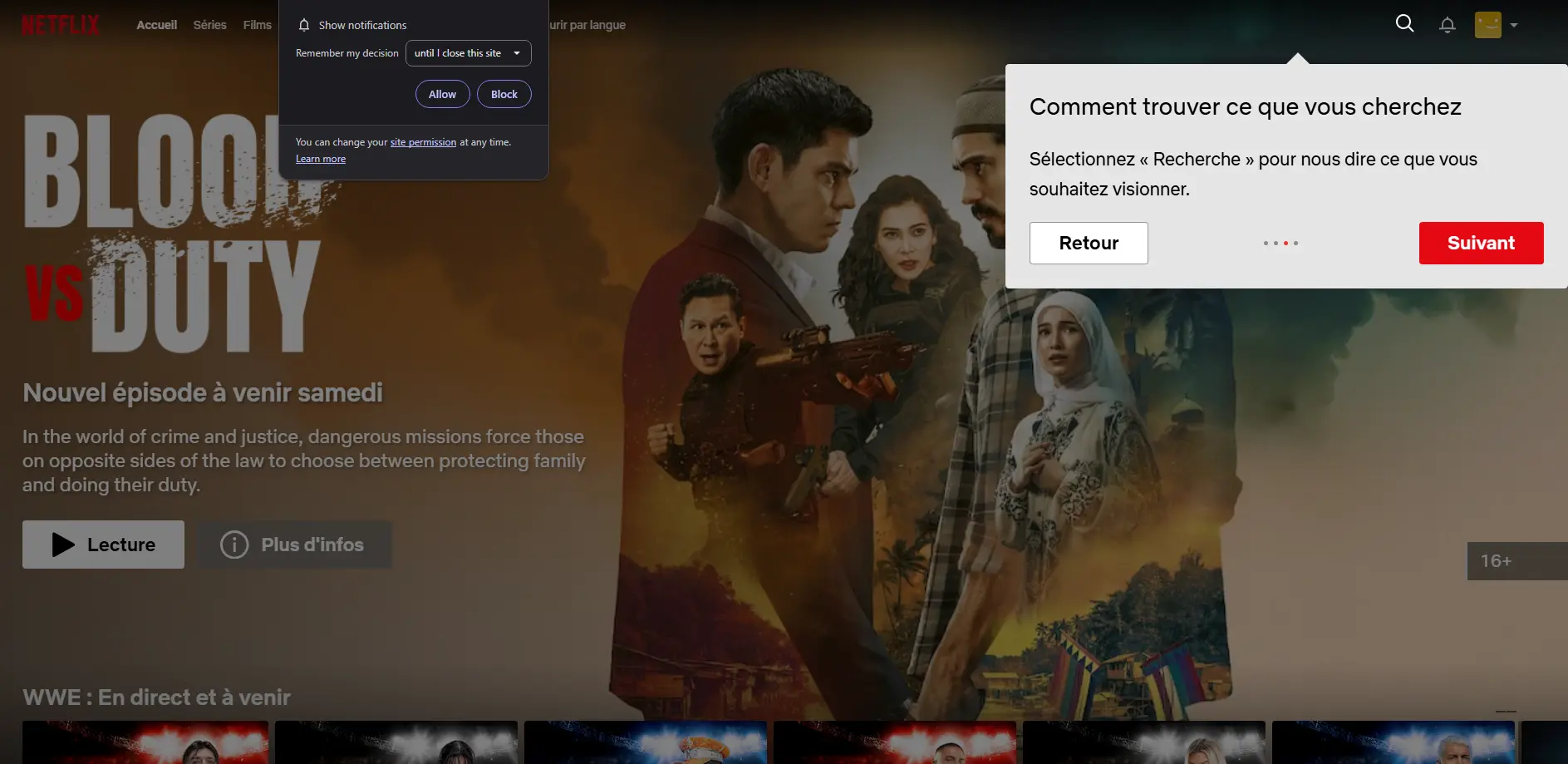Image resolution: width=1568 pixels, height=764 pixels.
Task: Click the bell icon beside Show notifications
Action: pos(304,25)
